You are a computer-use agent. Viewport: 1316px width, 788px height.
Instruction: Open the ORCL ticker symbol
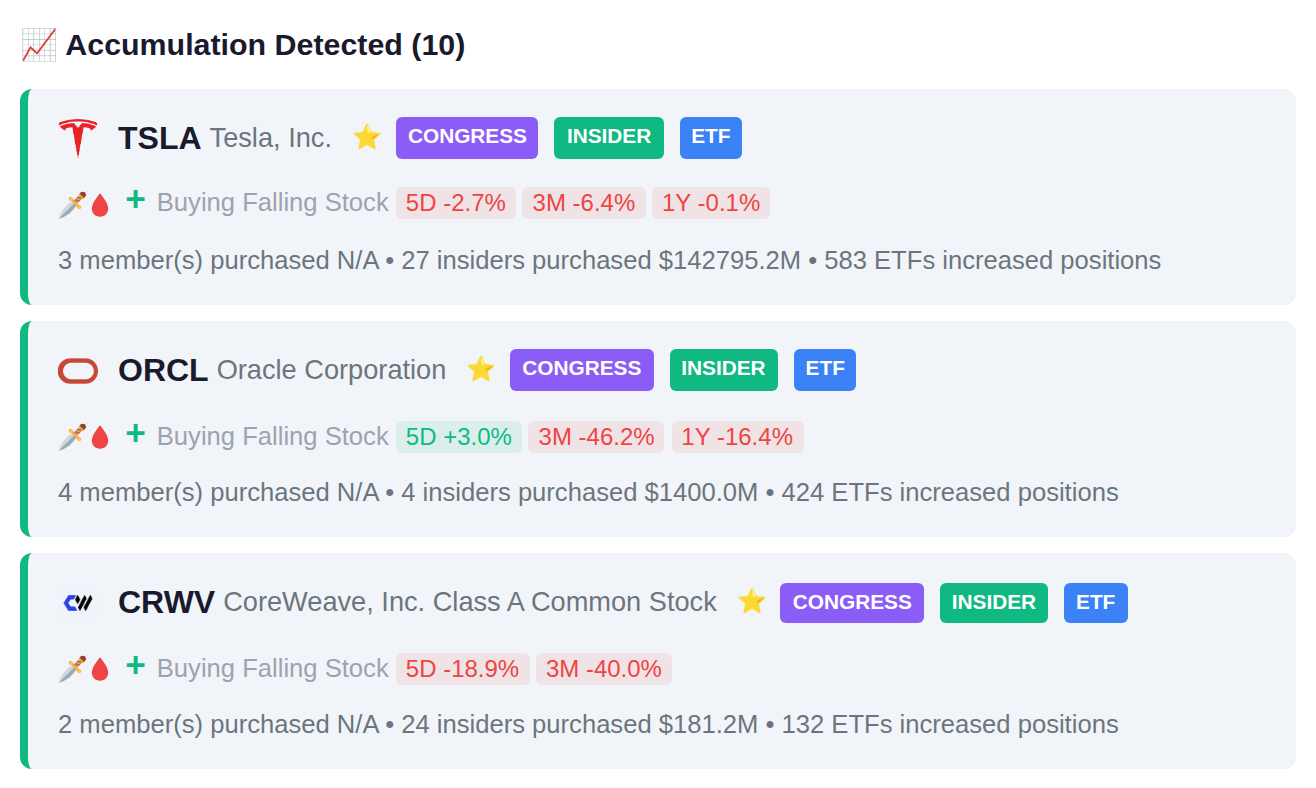pyautogui.click(x=163, y=370)
